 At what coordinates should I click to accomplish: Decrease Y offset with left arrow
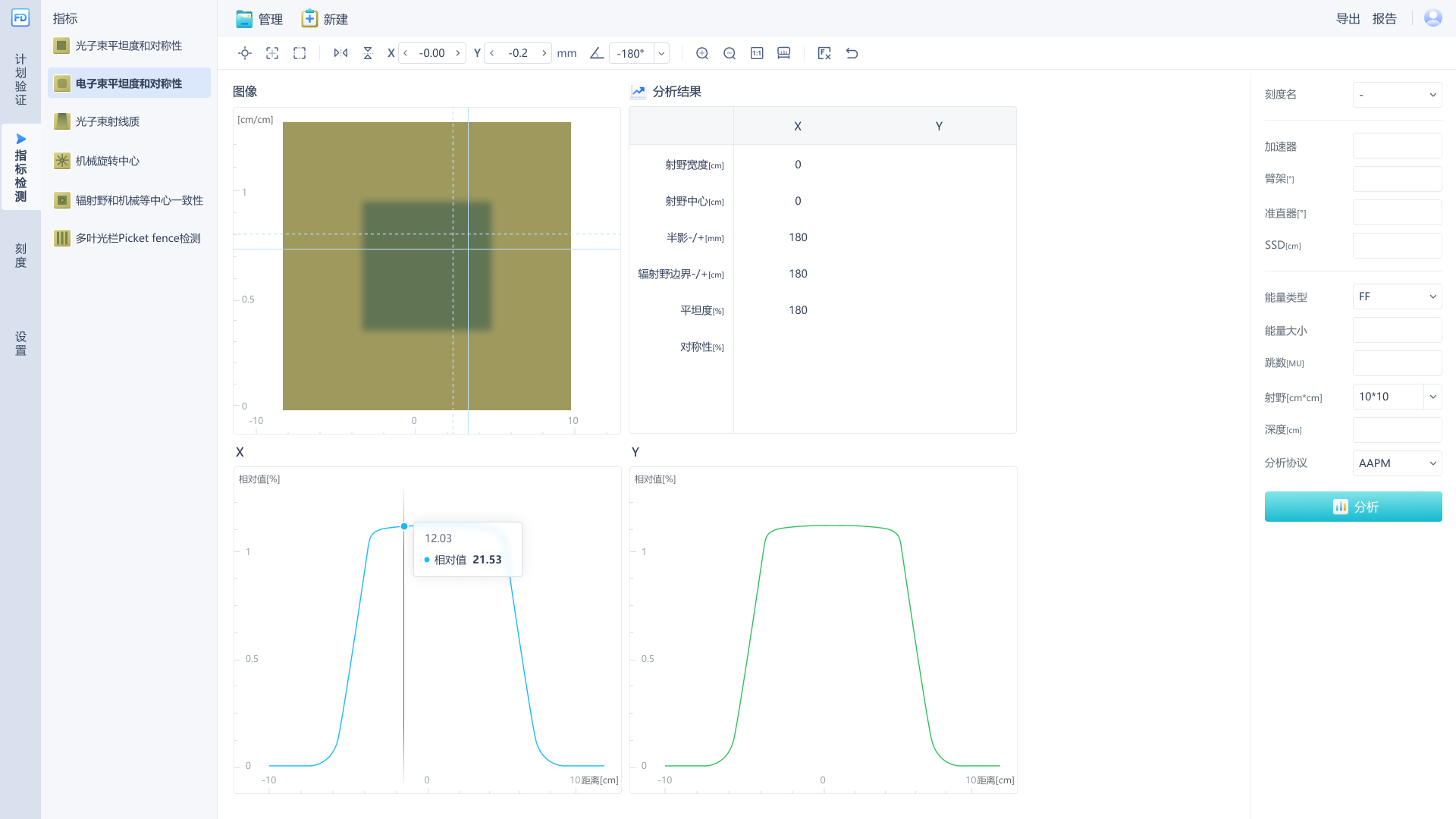tap(492, 53)
